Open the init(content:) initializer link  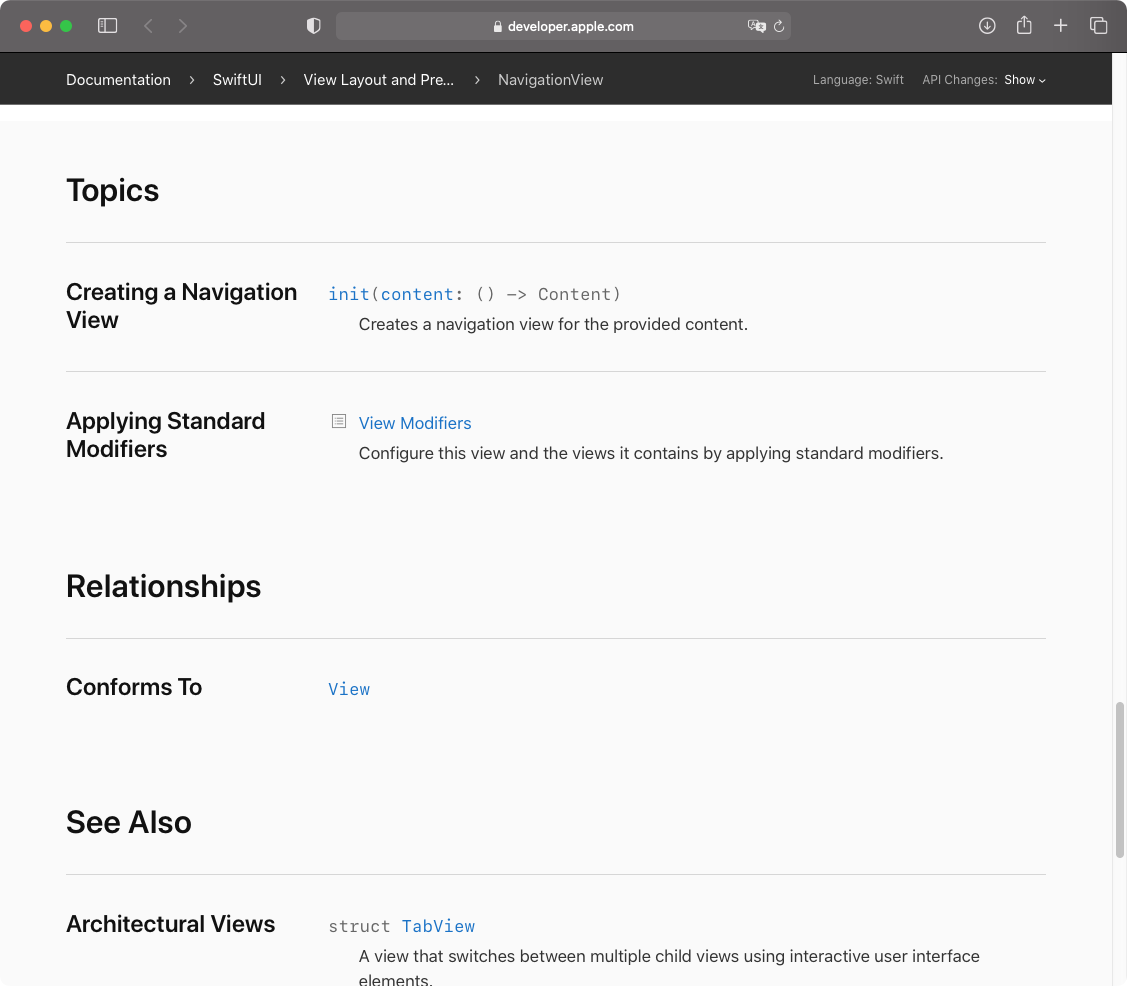pyautogui.click(x=474, y=294)
